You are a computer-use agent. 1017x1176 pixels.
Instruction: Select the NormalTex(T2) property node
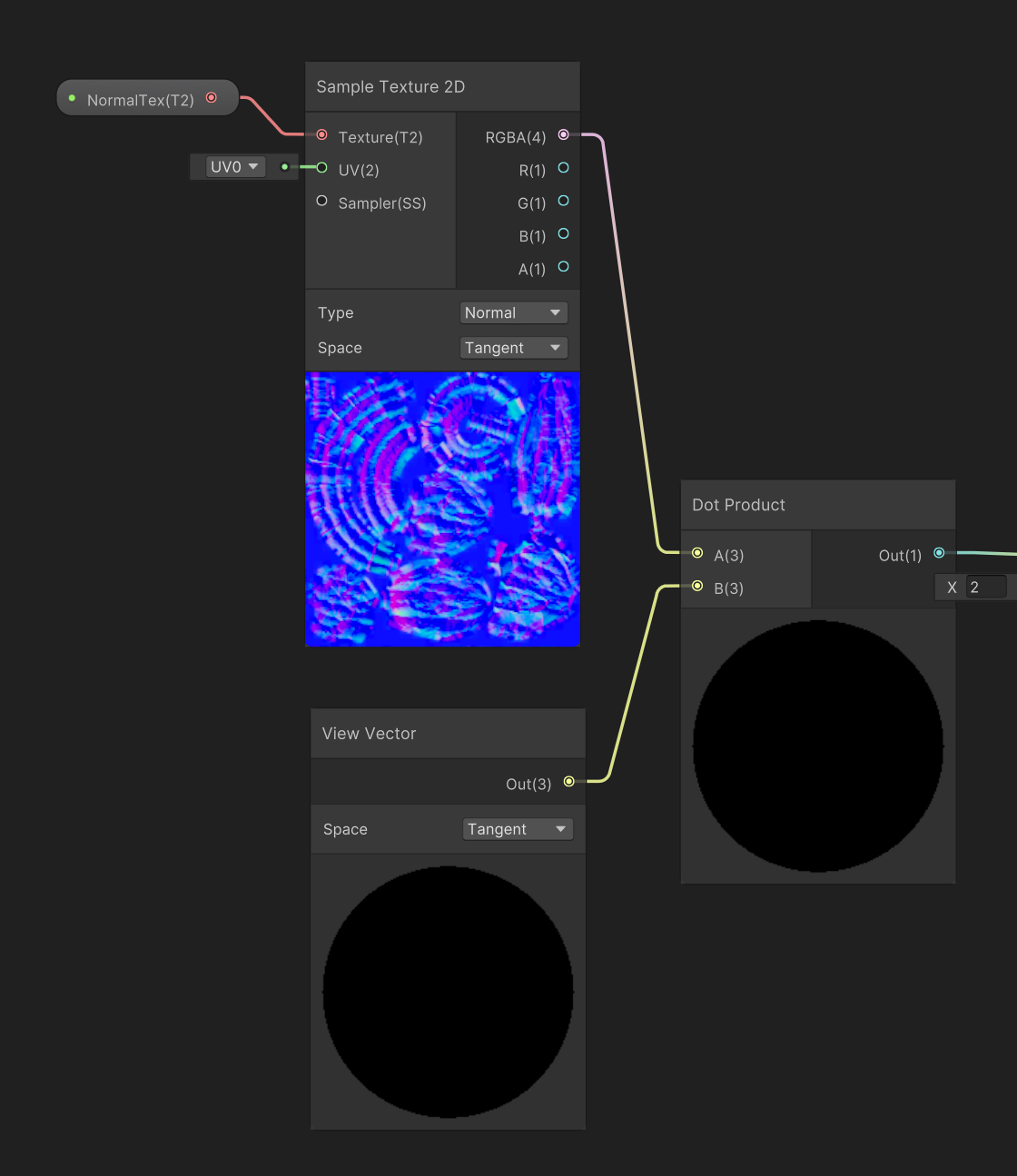pos(148,98)
